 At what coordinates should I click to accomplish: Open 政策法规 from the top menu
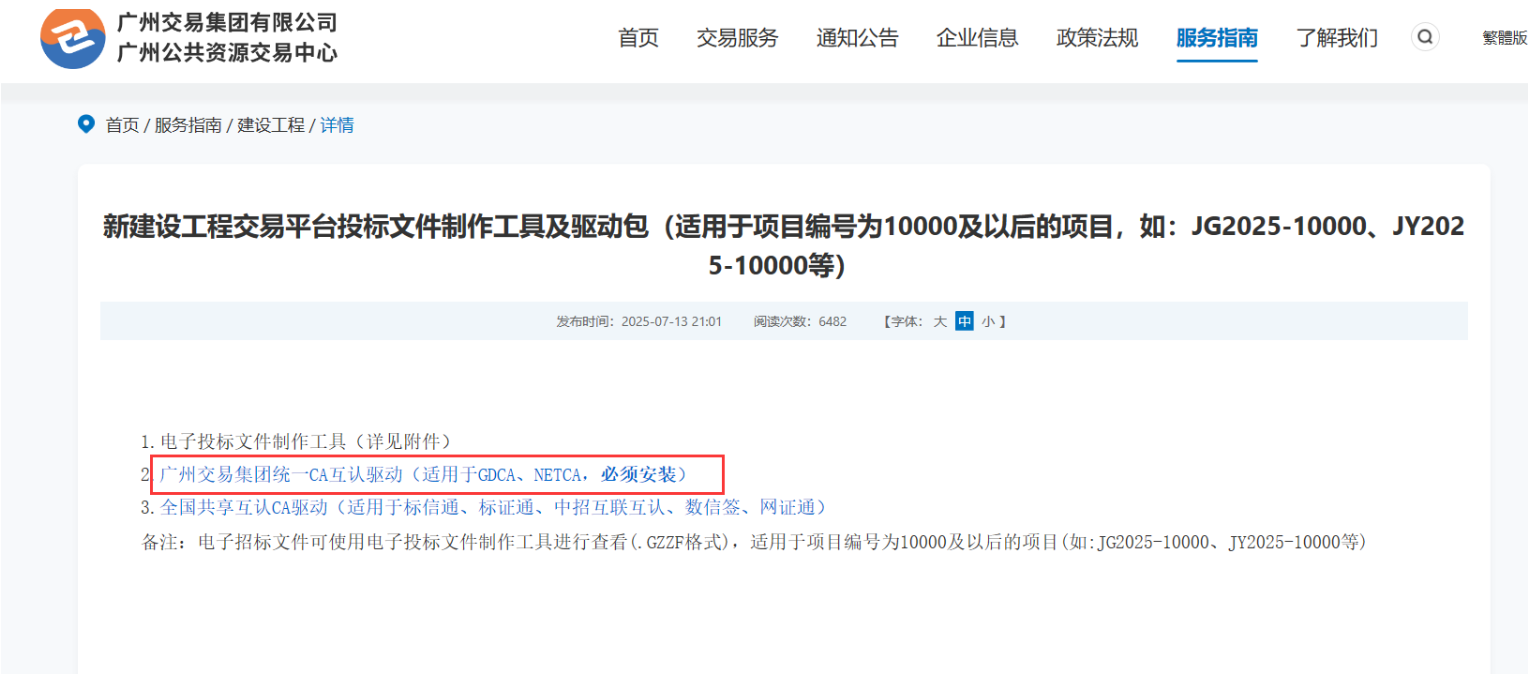click(x=1097, y=38)
